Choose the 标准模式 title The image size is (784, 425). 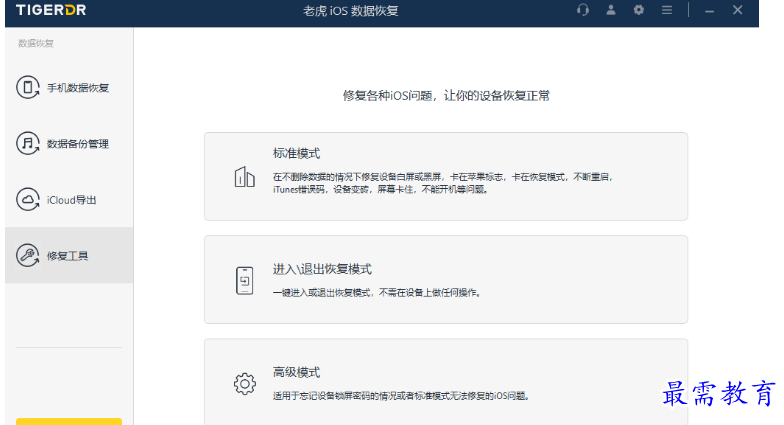pyautogui.click(x=296, y=154)
